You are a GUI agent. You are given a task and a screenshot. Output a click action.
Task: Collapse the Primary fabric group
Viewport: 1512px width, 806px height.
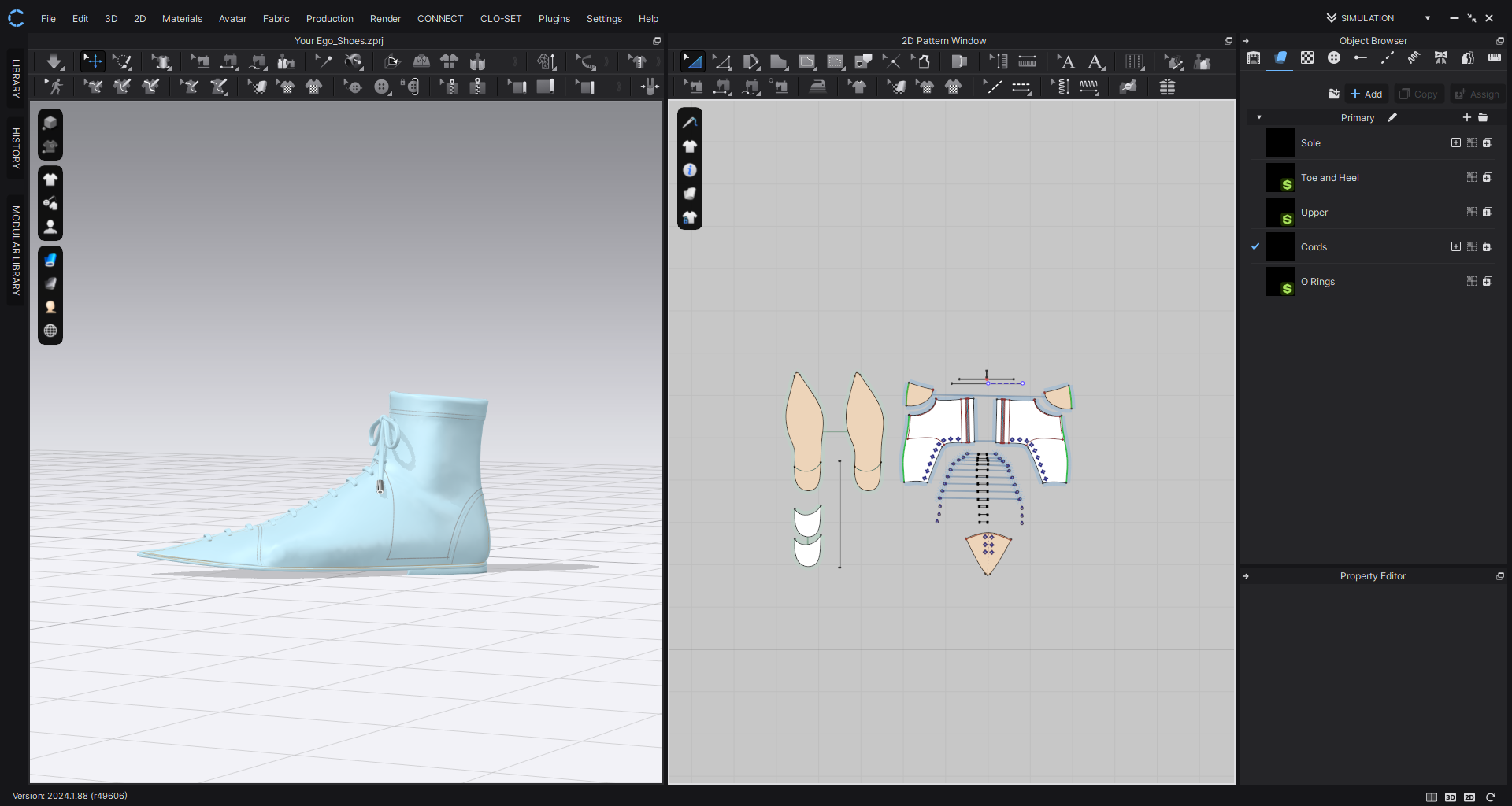pos(1259,117)
